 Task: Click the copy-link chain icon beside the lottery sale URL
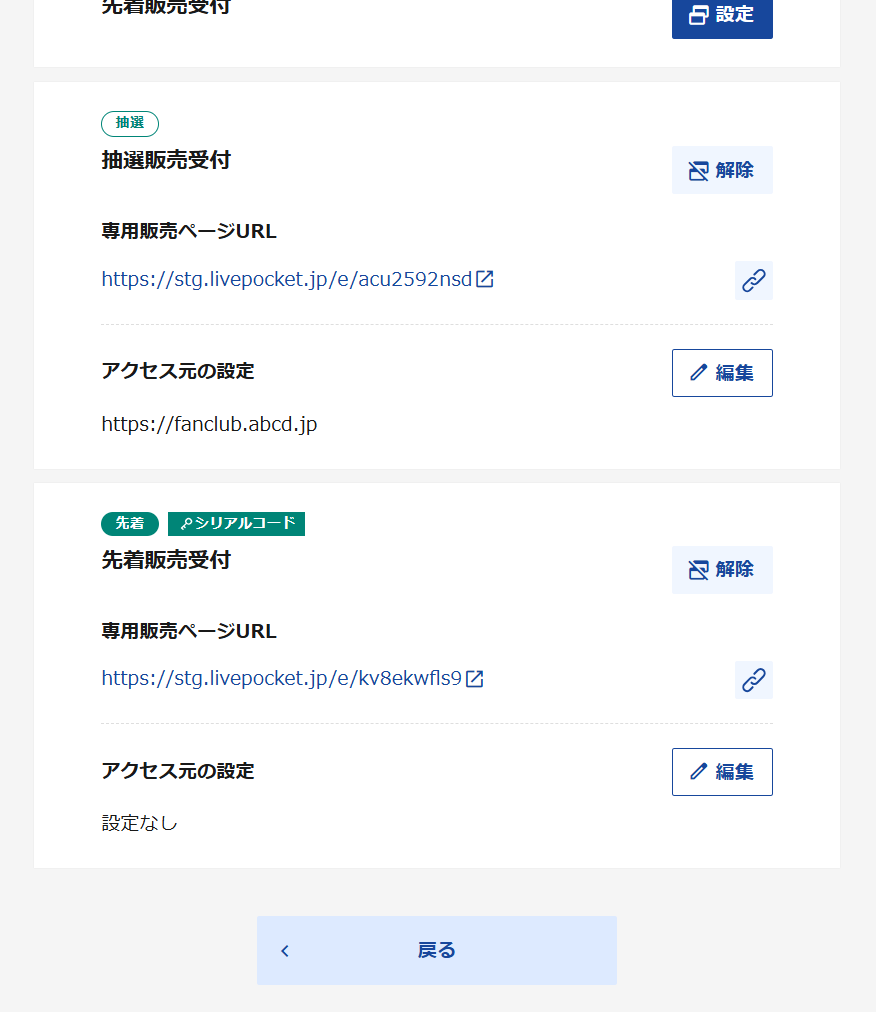click(x=753, y=280)
